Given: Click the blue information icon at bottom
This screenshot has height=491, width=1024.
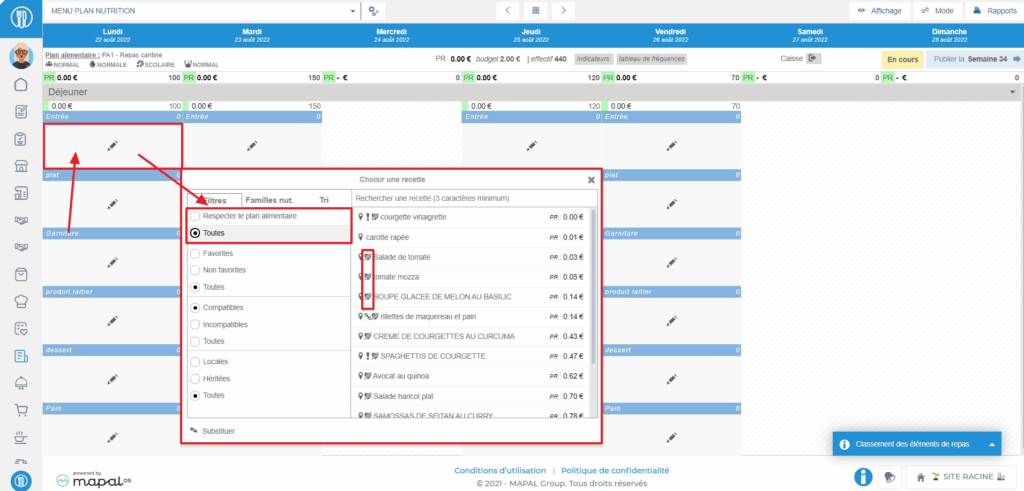Looking at the screenshot, I should point(860,477).
